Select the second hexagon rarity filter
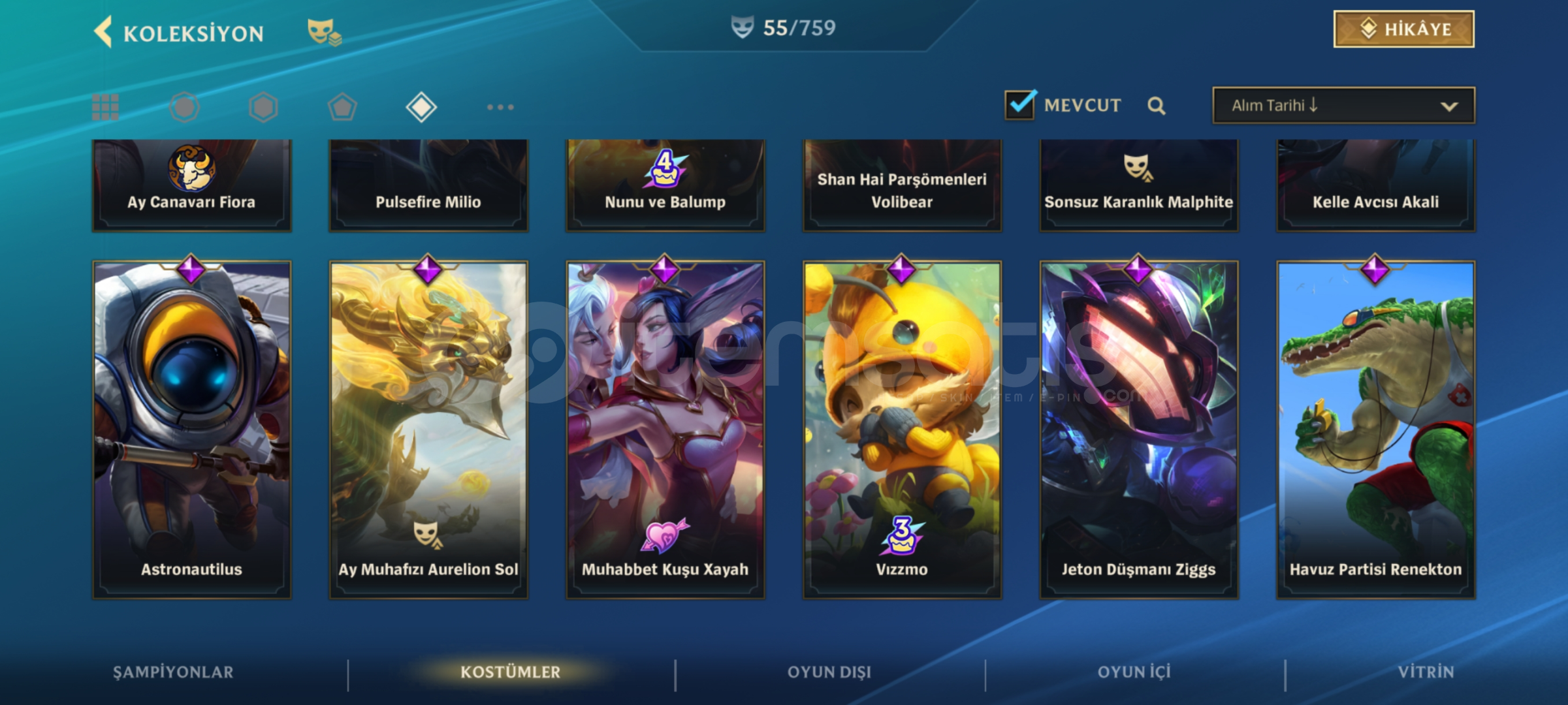The height and width of the screenshot is (705, 1568). [x=263, y=107]
